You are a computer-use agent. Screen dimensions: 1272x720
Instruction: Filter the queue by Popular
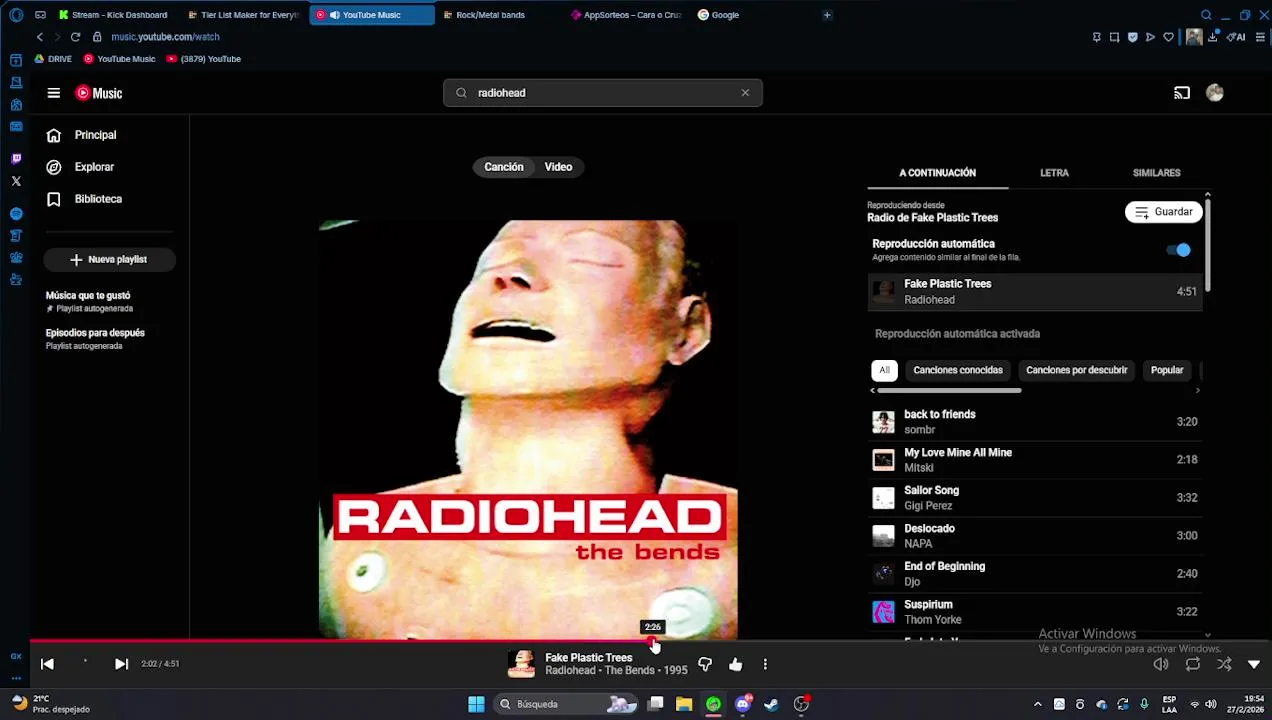pos(1166,370)
